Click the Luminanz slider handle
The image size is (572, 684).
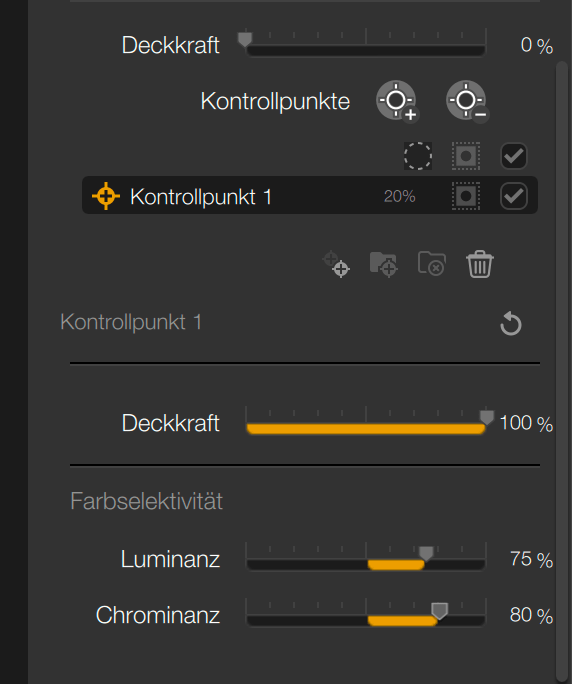point(426,553)
